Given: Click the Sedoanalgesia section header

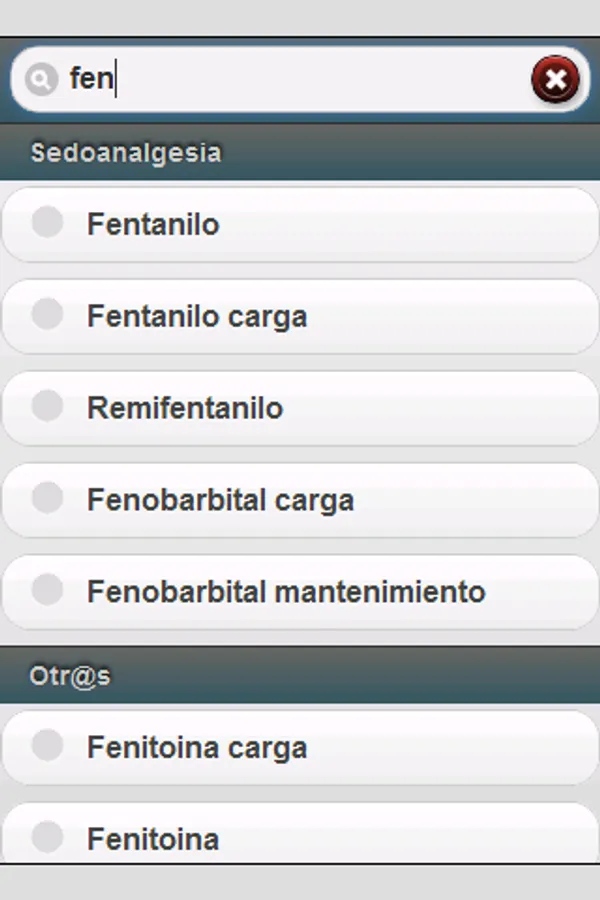Looking at the screenshot, I should tap(126, 153).
